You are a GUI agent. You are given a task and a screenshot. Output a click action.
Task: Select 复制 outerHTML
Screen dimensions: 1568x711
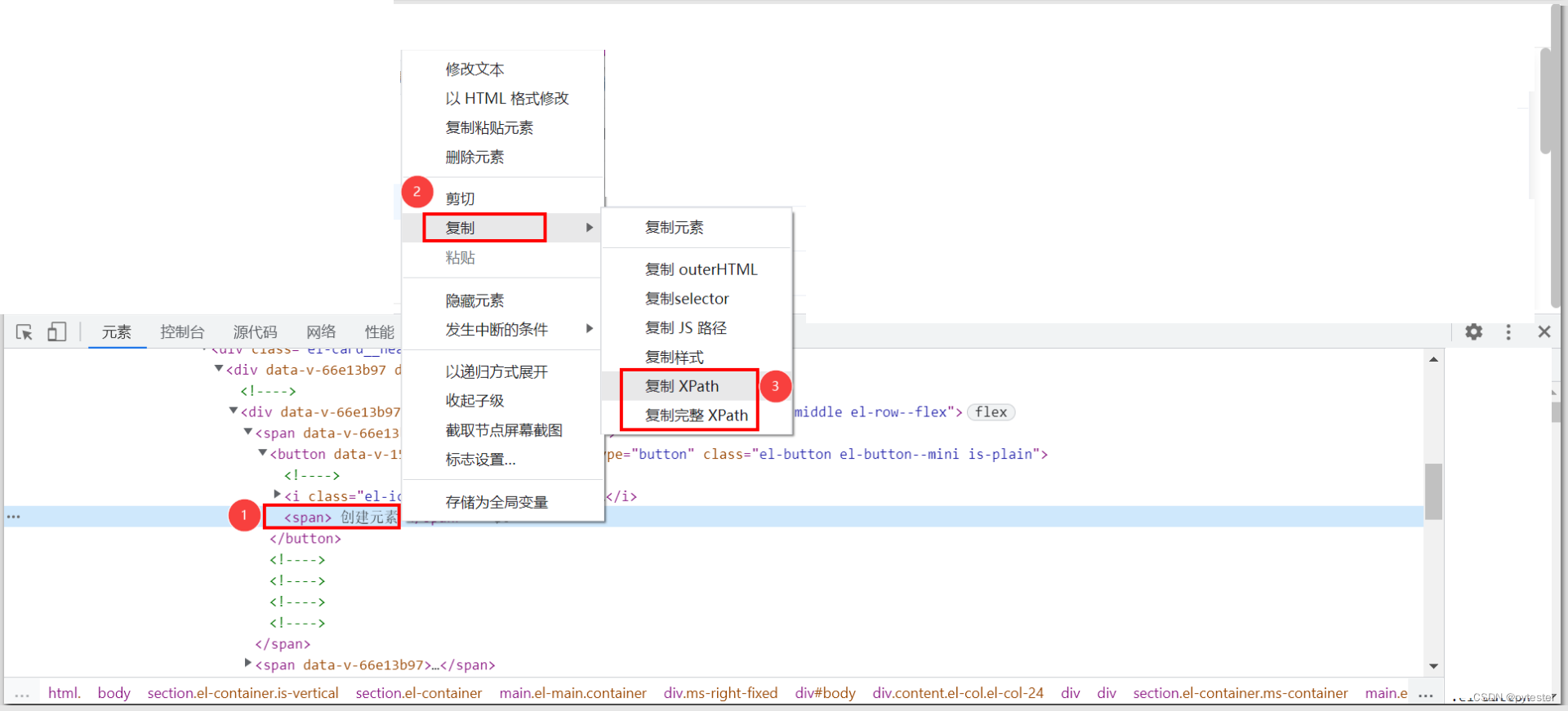point(697,269)
